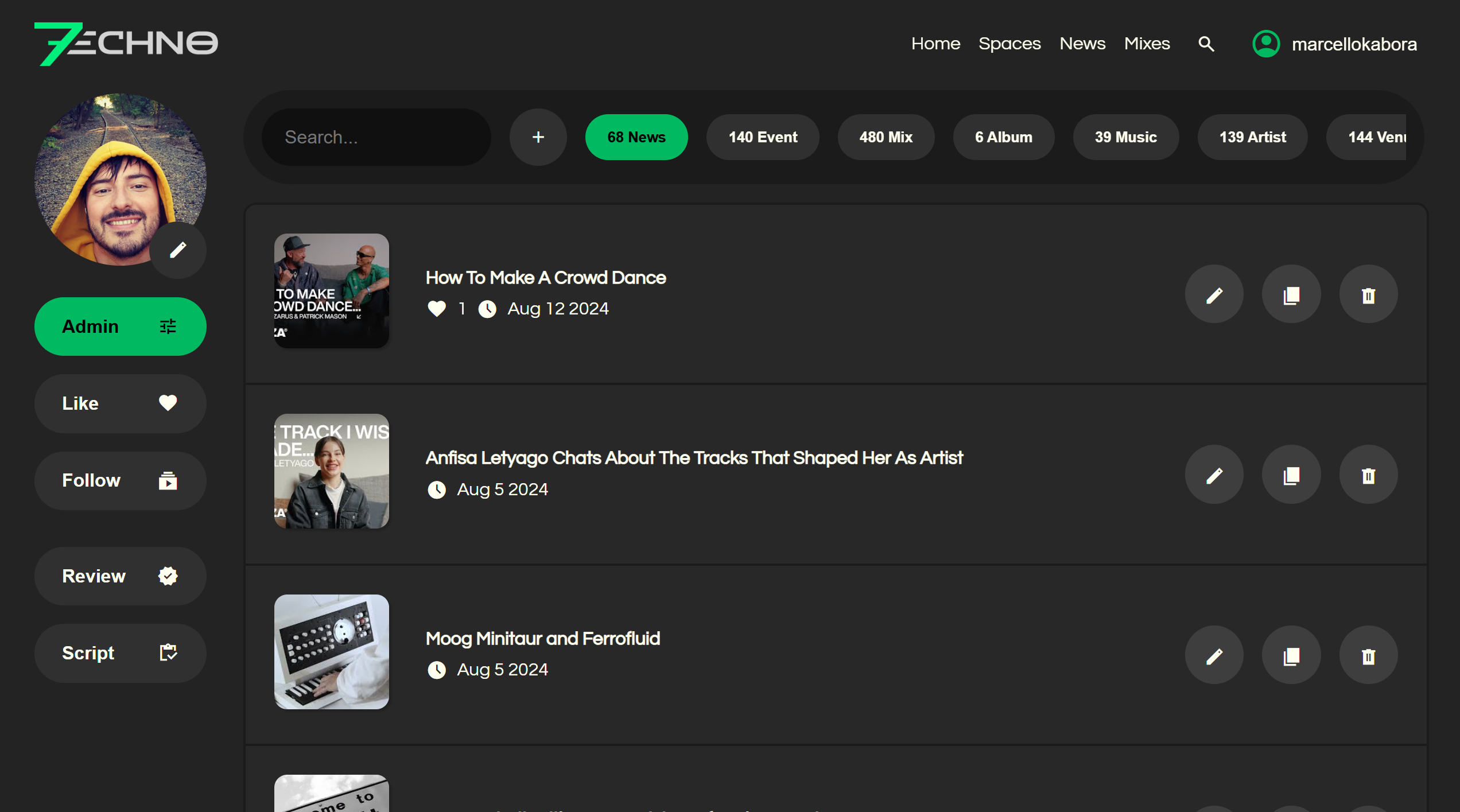1460x812 pixels.
Task: Delete 'How To Make A Crowd Dance' article
Action: coord(1368,295)
